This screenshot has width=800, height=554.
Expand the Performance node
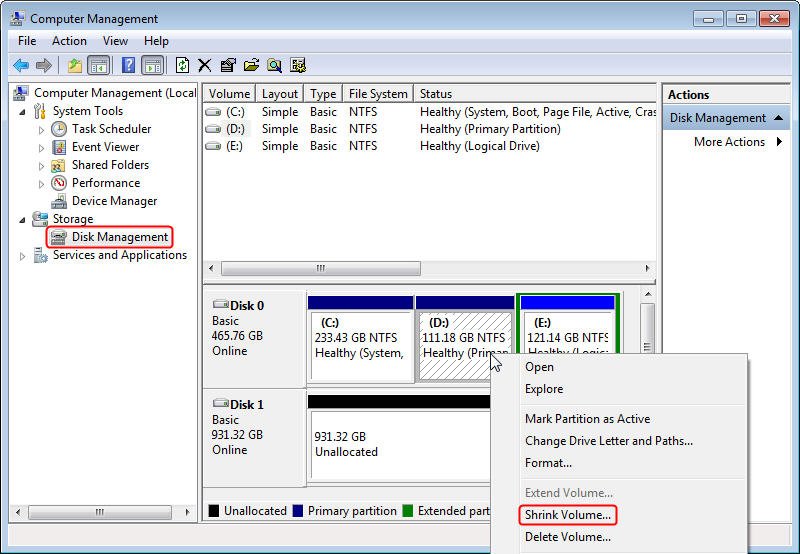[x=41, y=184]
